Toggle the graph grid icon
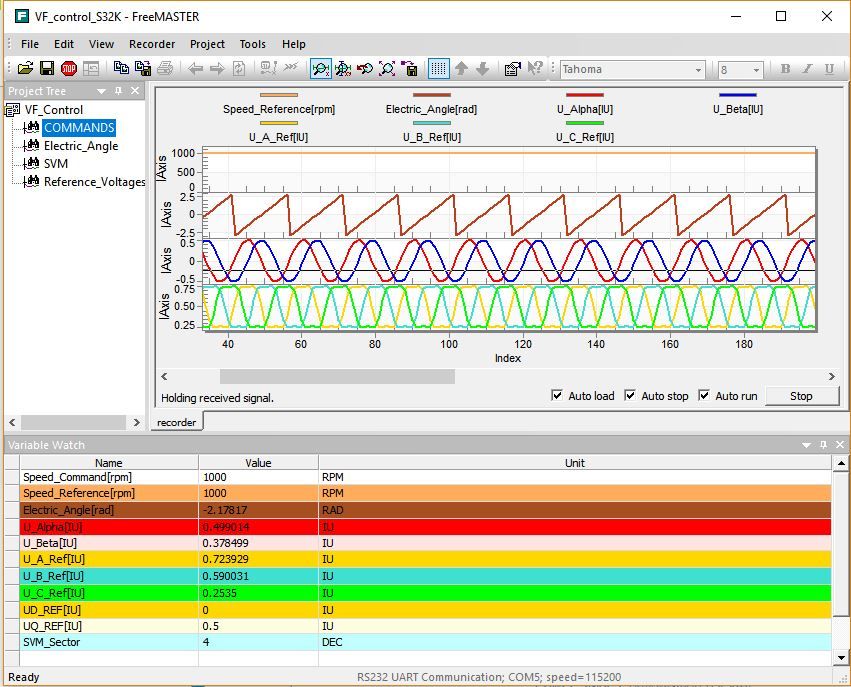 point(439,68)
